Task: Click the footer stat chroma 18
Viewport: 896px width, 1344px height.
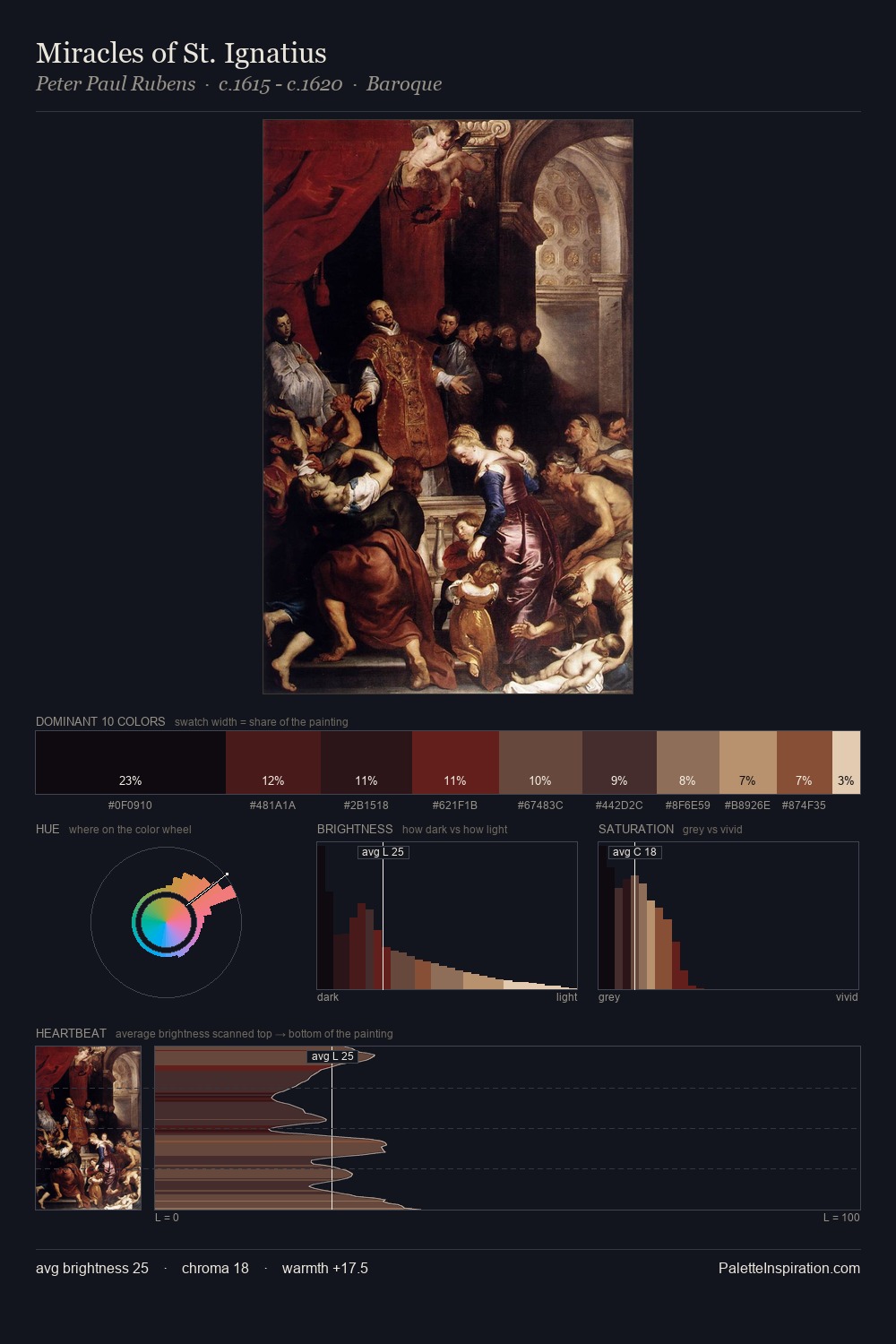Action: pyautogui.click(x=215, y=1268)
